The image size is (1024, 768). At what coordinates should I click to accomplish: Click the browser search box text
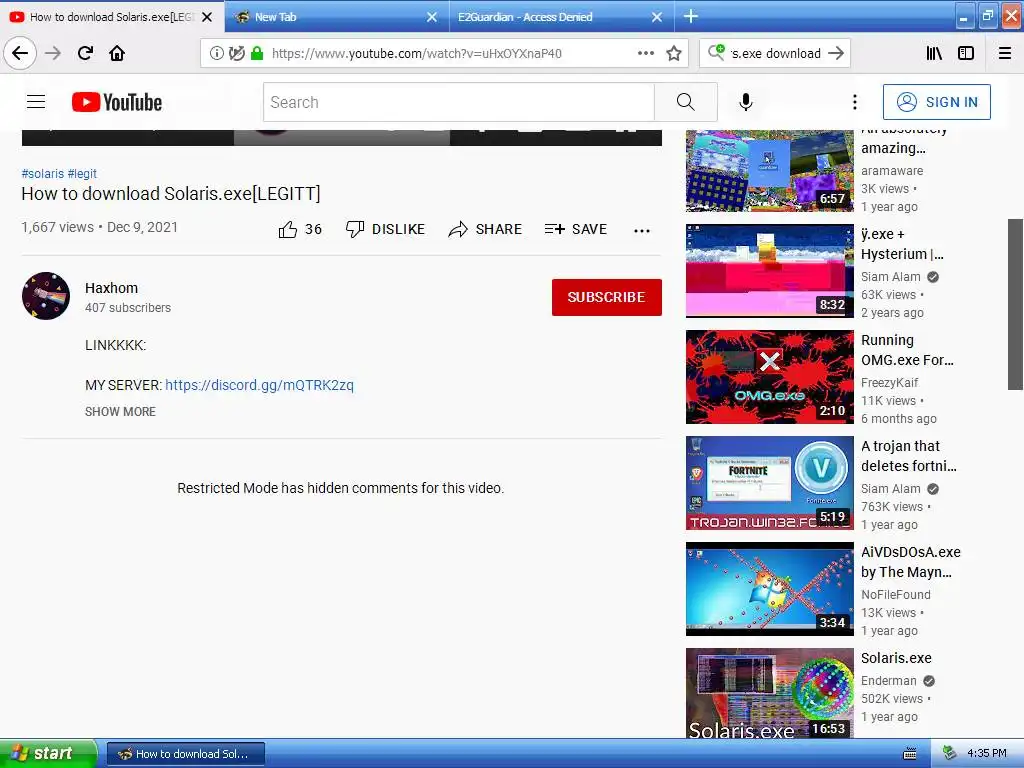776,53
